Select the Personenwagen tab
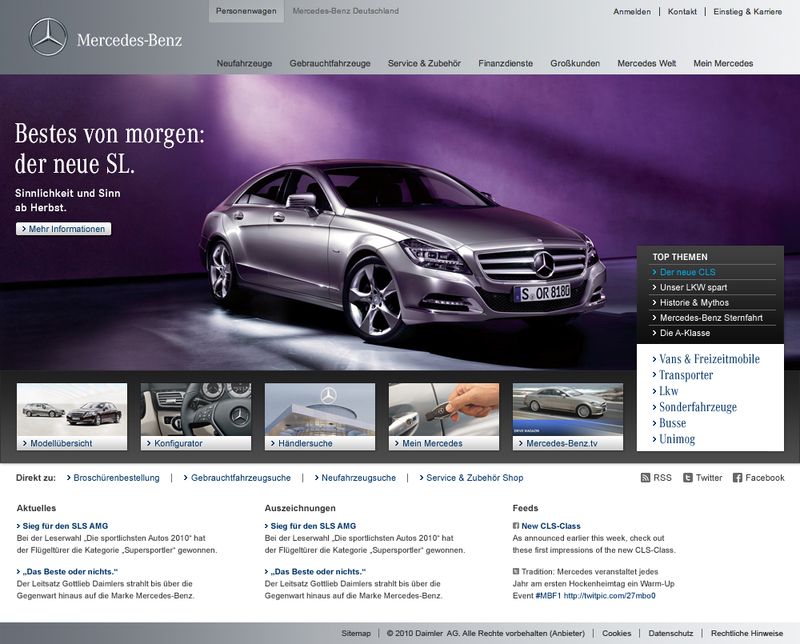 (246, 11)
